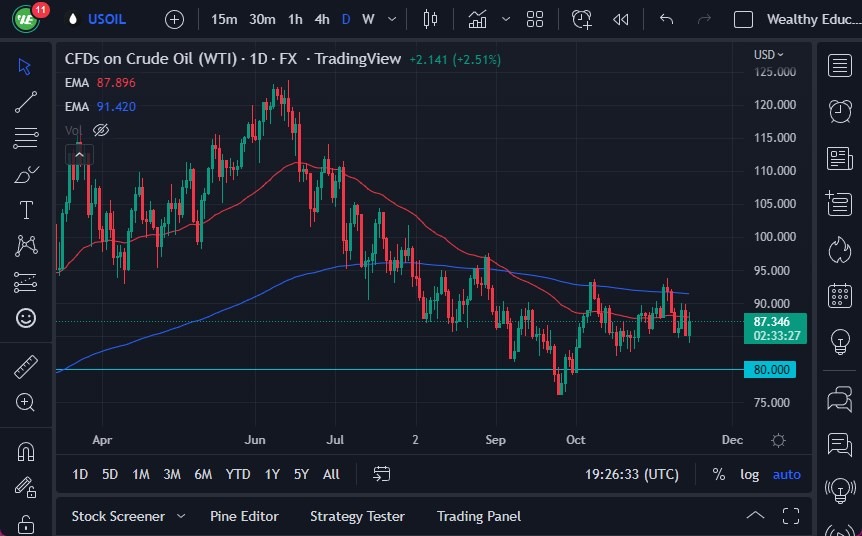The image size is (862, 536).
Task: Select the 3M date range button
Action: [x=172, y=474]
